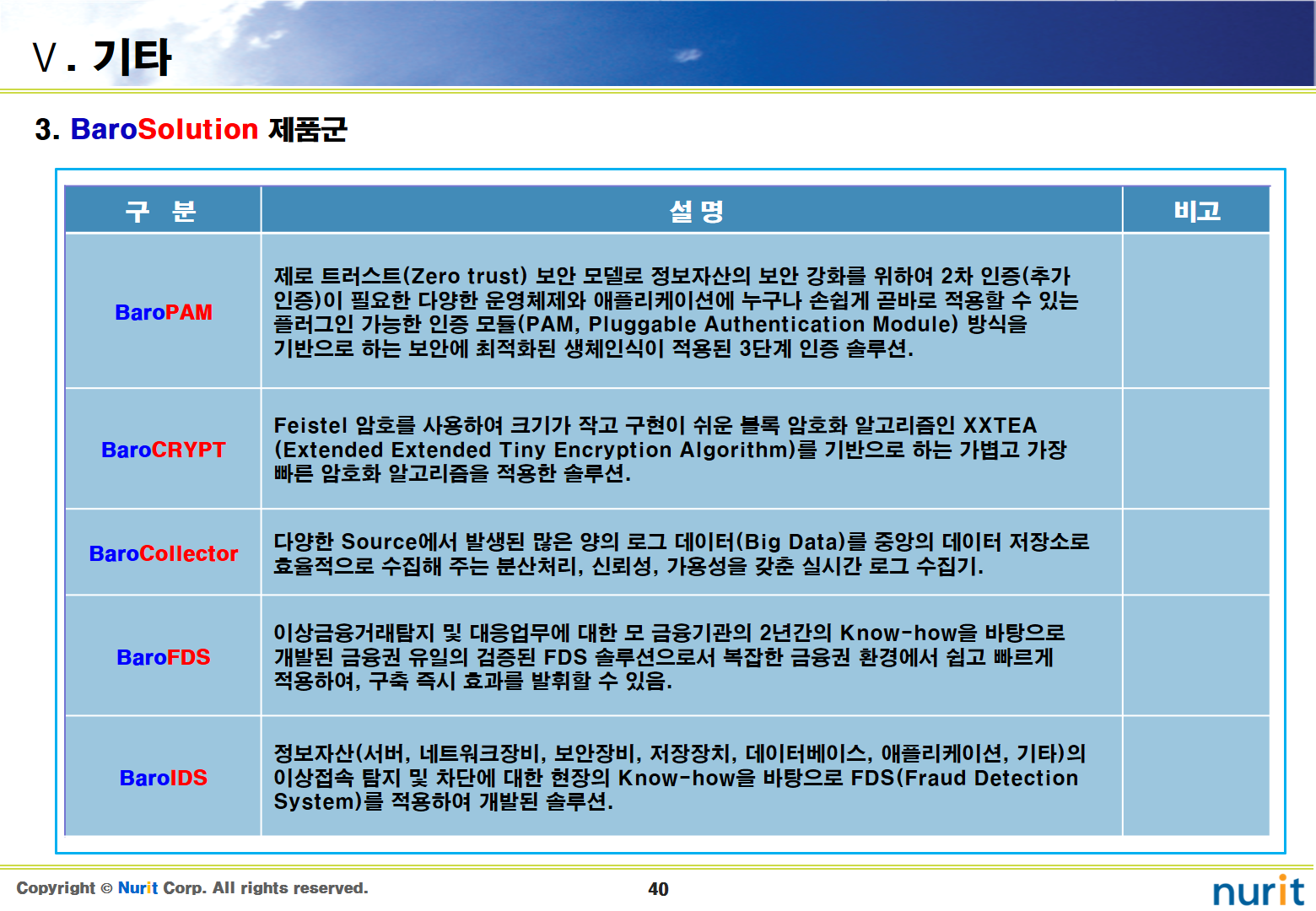Click the page number 40
This screenshot has width=1316, height=911.
[658, 889]
